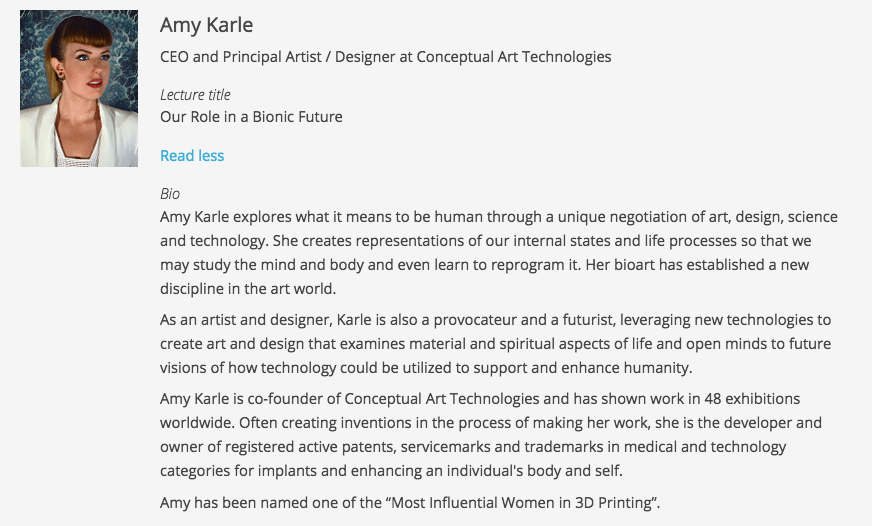Select Our Role in a Bionic Future
Image resolution: width=872 pixels, height=526 pixels.
pyautogui.click(x=251, y=117)
